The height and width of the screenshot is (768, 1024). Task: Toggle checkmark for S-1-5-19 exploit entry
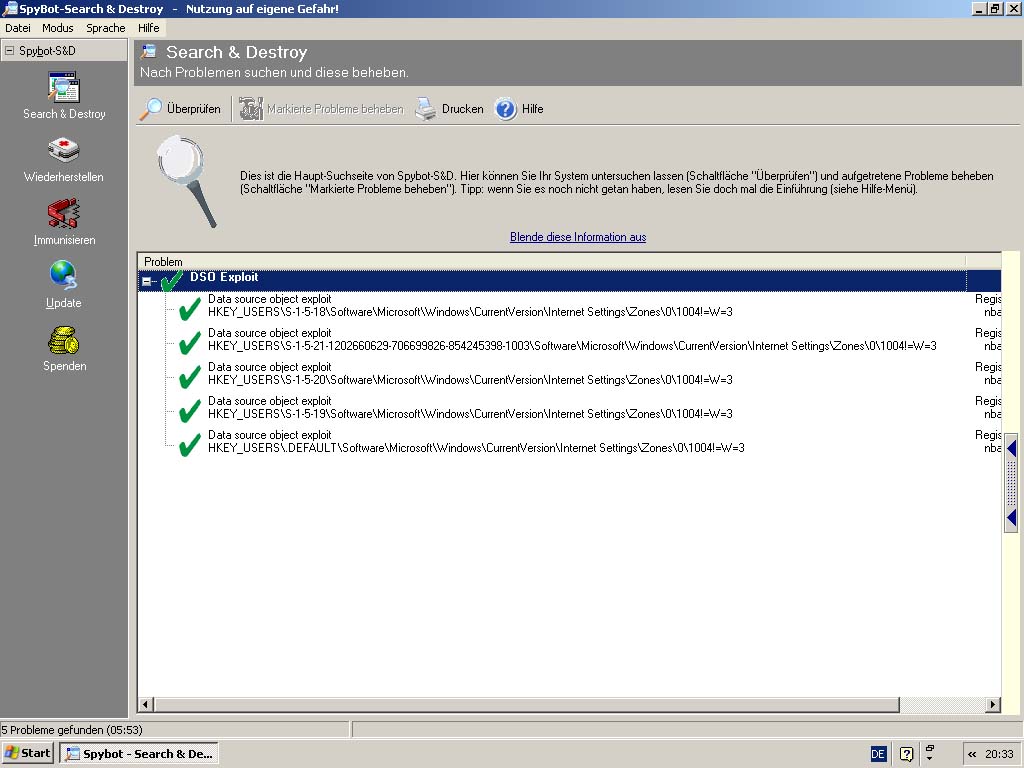(x=189, y=410)
